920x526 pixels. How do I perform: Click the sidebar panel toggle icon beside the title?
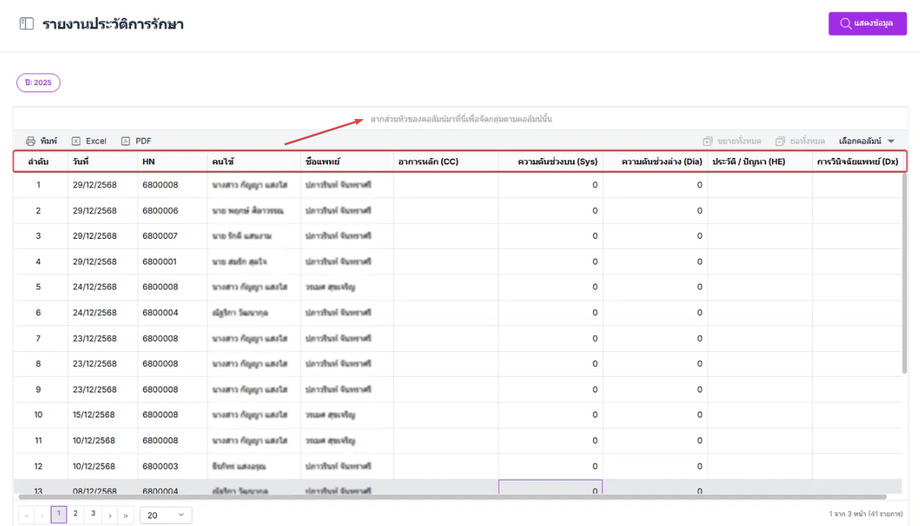27,24
